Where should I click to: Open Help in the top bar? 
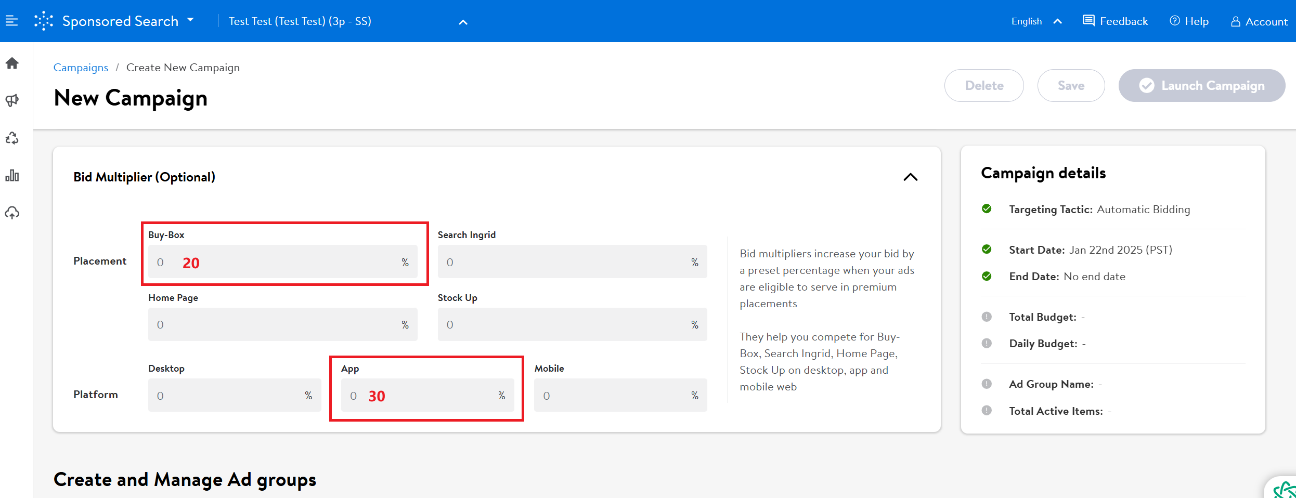click(1189, 21)
